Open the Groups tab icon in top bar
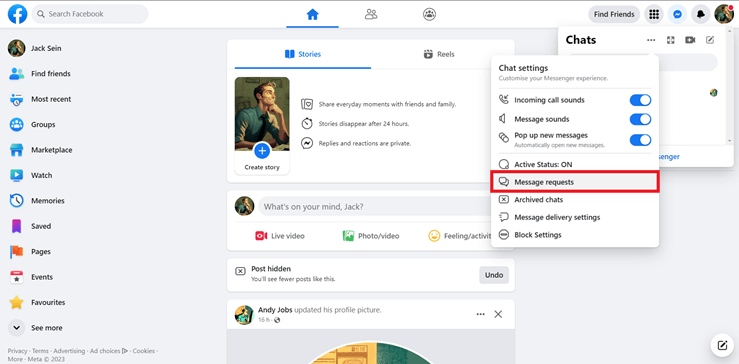 point(429,15)
